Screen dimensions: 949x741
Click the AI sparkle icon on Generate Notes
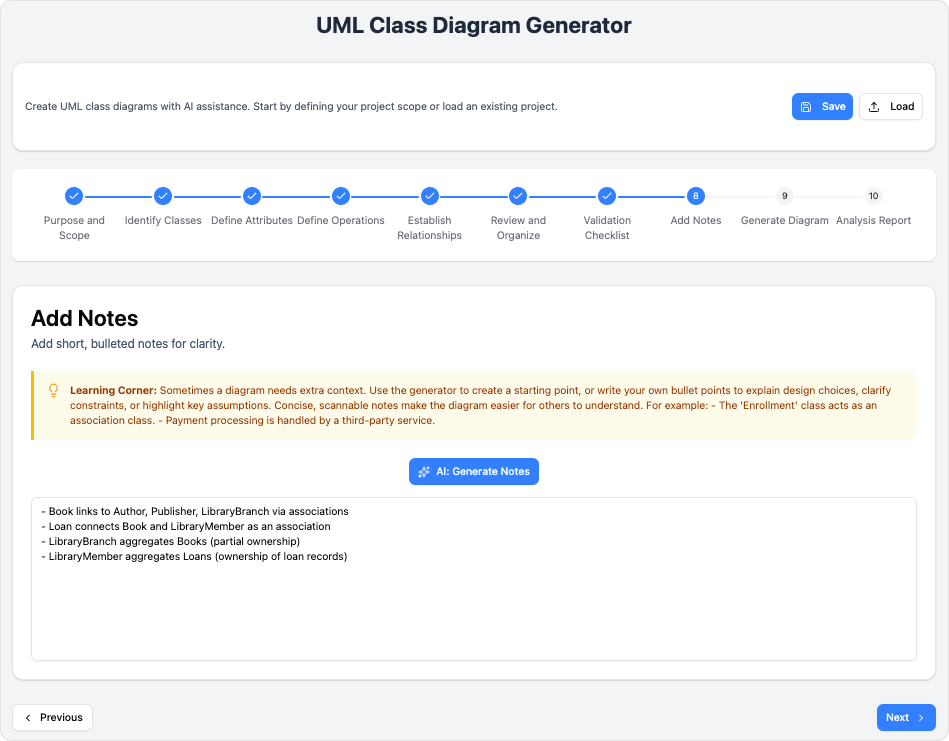click(x=424, y=471)
